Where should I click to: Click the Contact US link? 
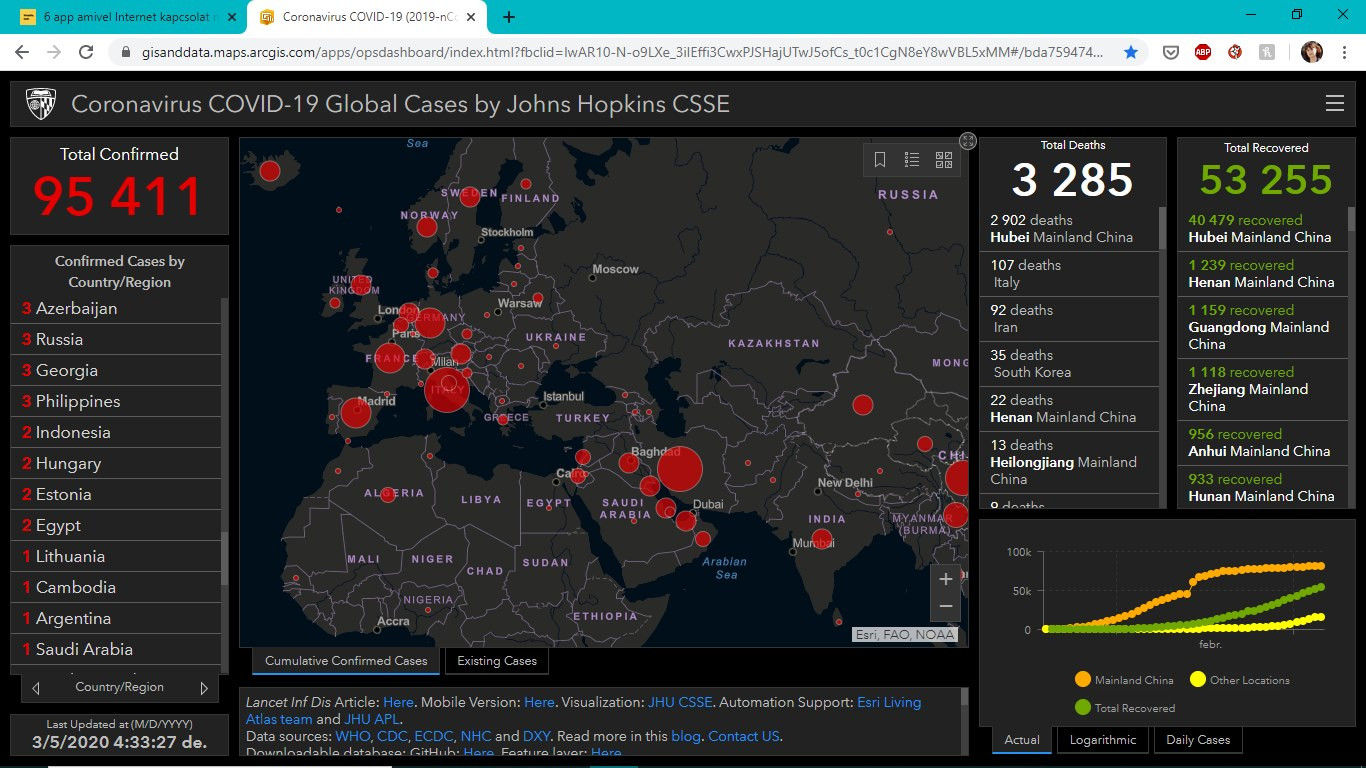click(743, 736)
